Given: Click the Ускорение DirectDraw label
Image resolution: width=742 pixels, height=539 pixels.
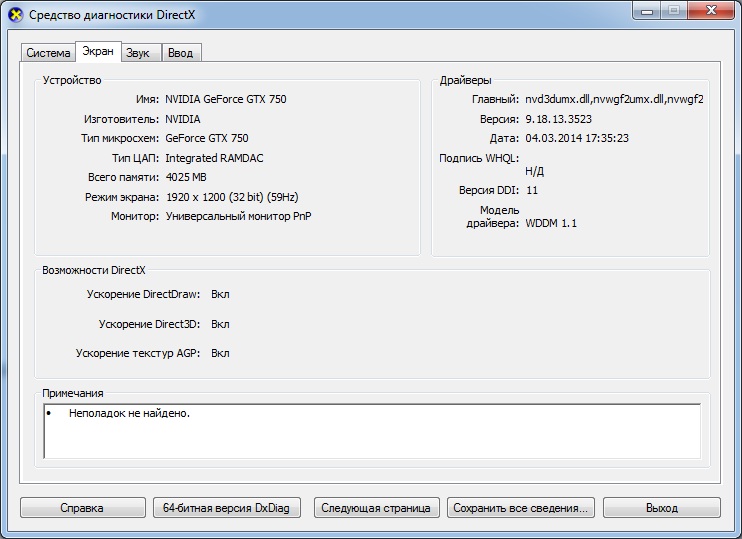Looking at the screenshot, I should 143,294.
